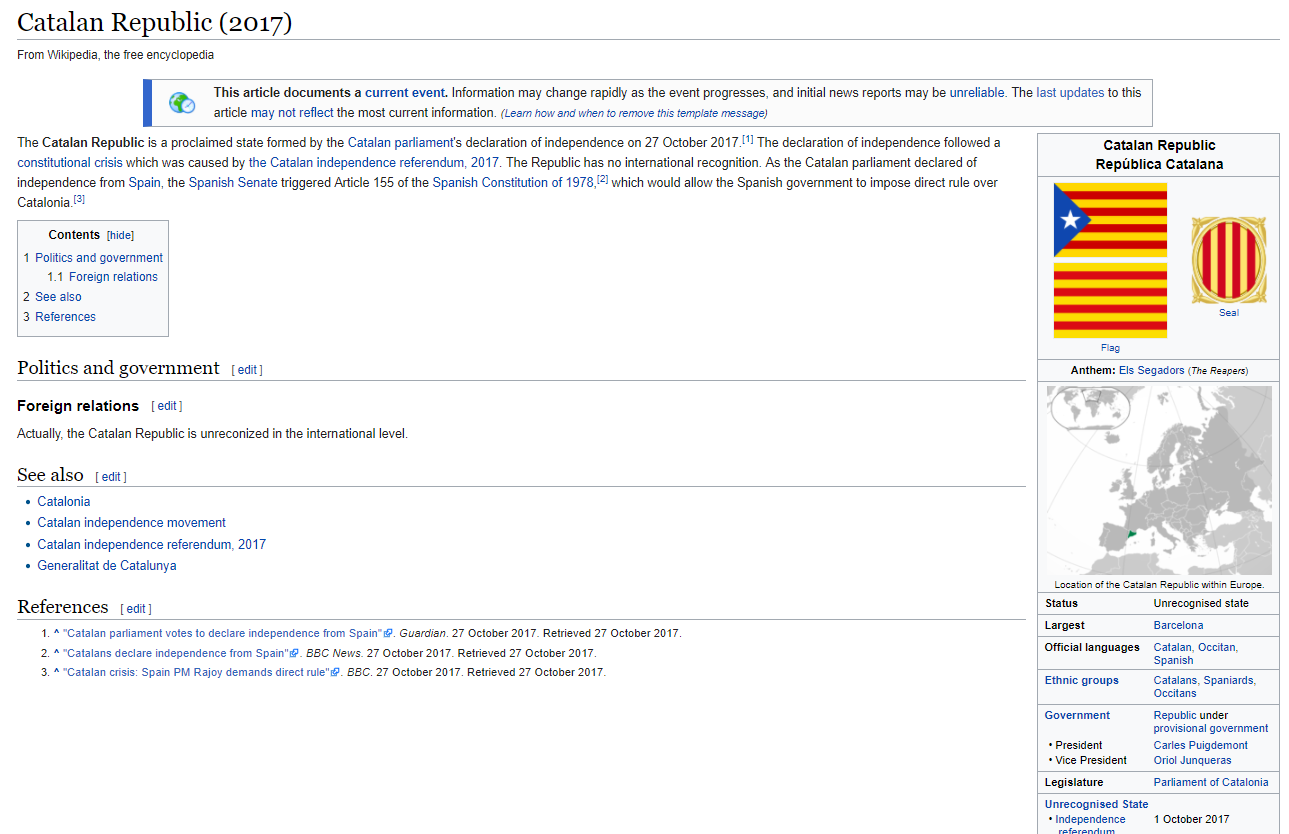This screenshot has height=834, width=1289.
Task: Open Carles Puigdemont in infobox
Action: tap(1200, 746)
